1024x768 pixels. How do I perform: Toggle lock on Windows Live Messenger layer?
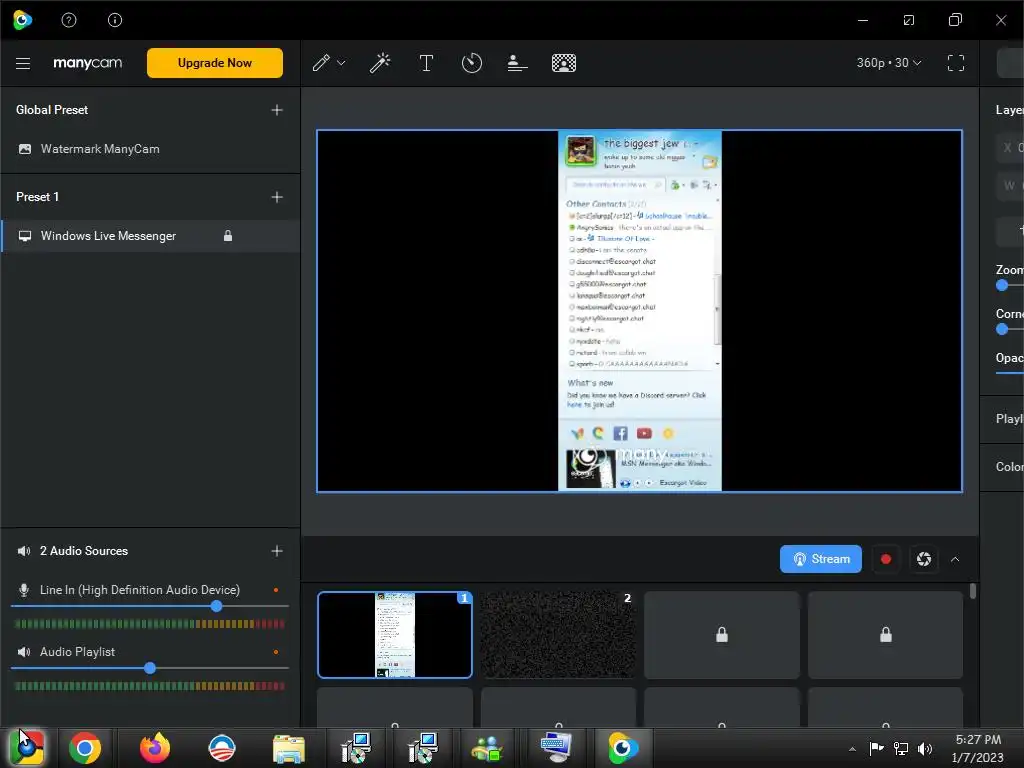[228, 236]
